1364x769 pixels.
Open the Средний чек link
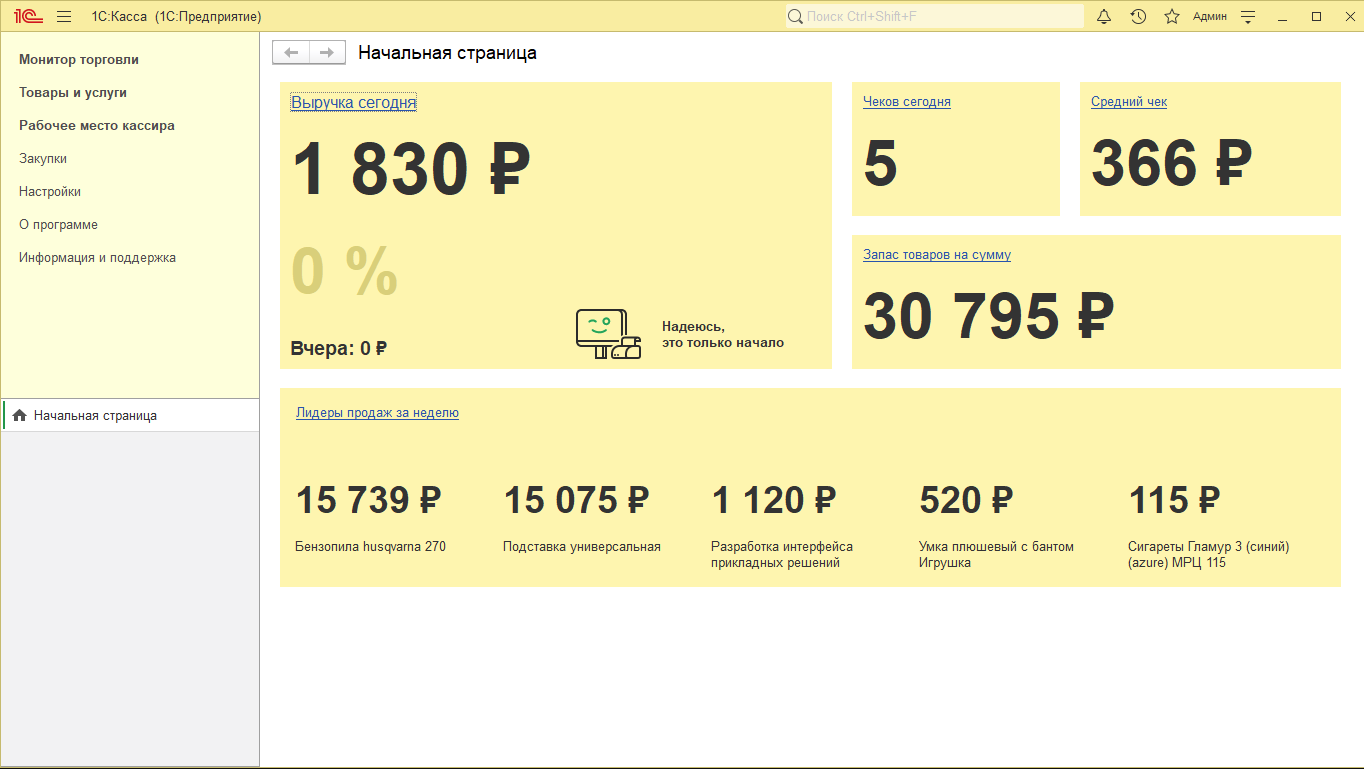pos(1129,101)
